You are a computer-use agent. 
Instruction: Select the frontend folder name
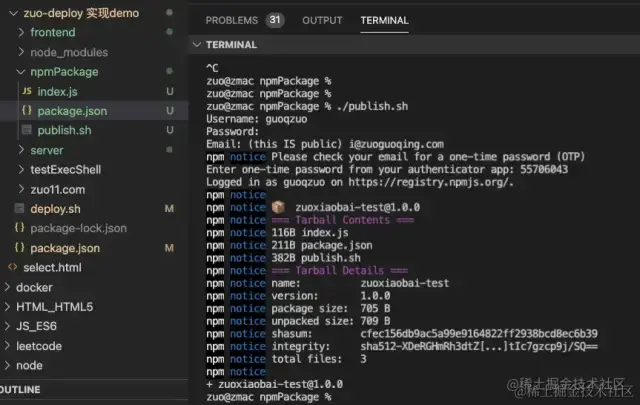pos(53,32)
